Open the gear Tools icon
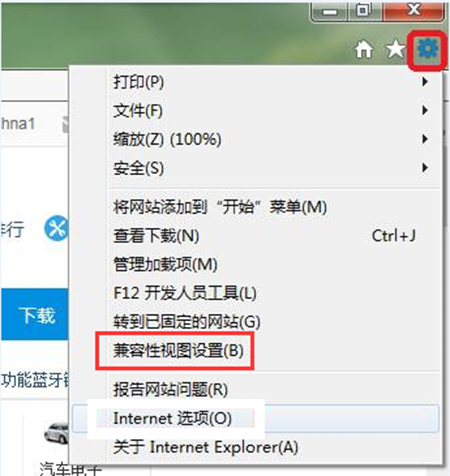Image resolution: width=450 pixels, height=476 pixels. click(x=428, y=50)
